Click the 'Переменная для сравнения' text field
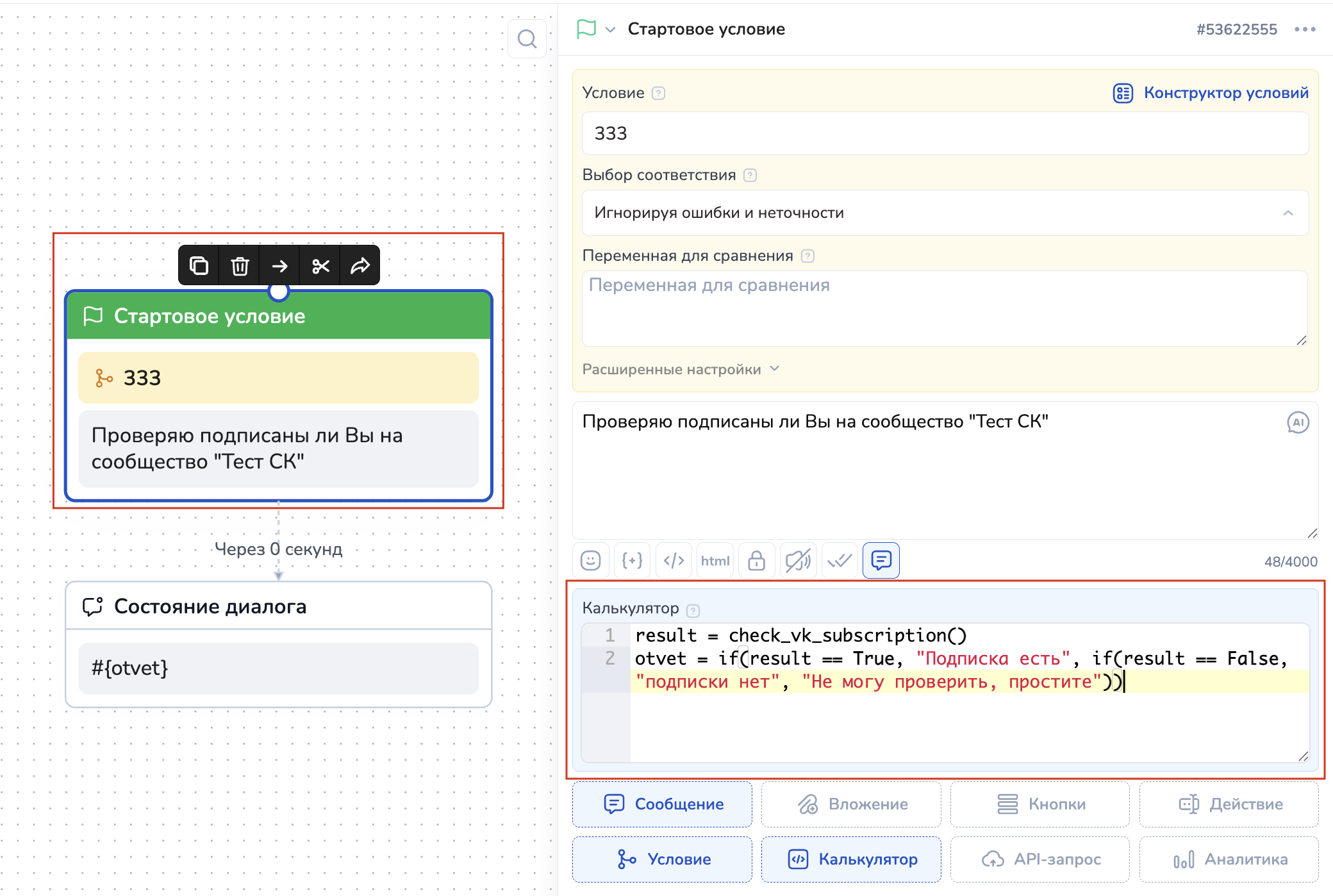Image resolution: width=1333 pixels, height=896 pixels. coord(945,308)
